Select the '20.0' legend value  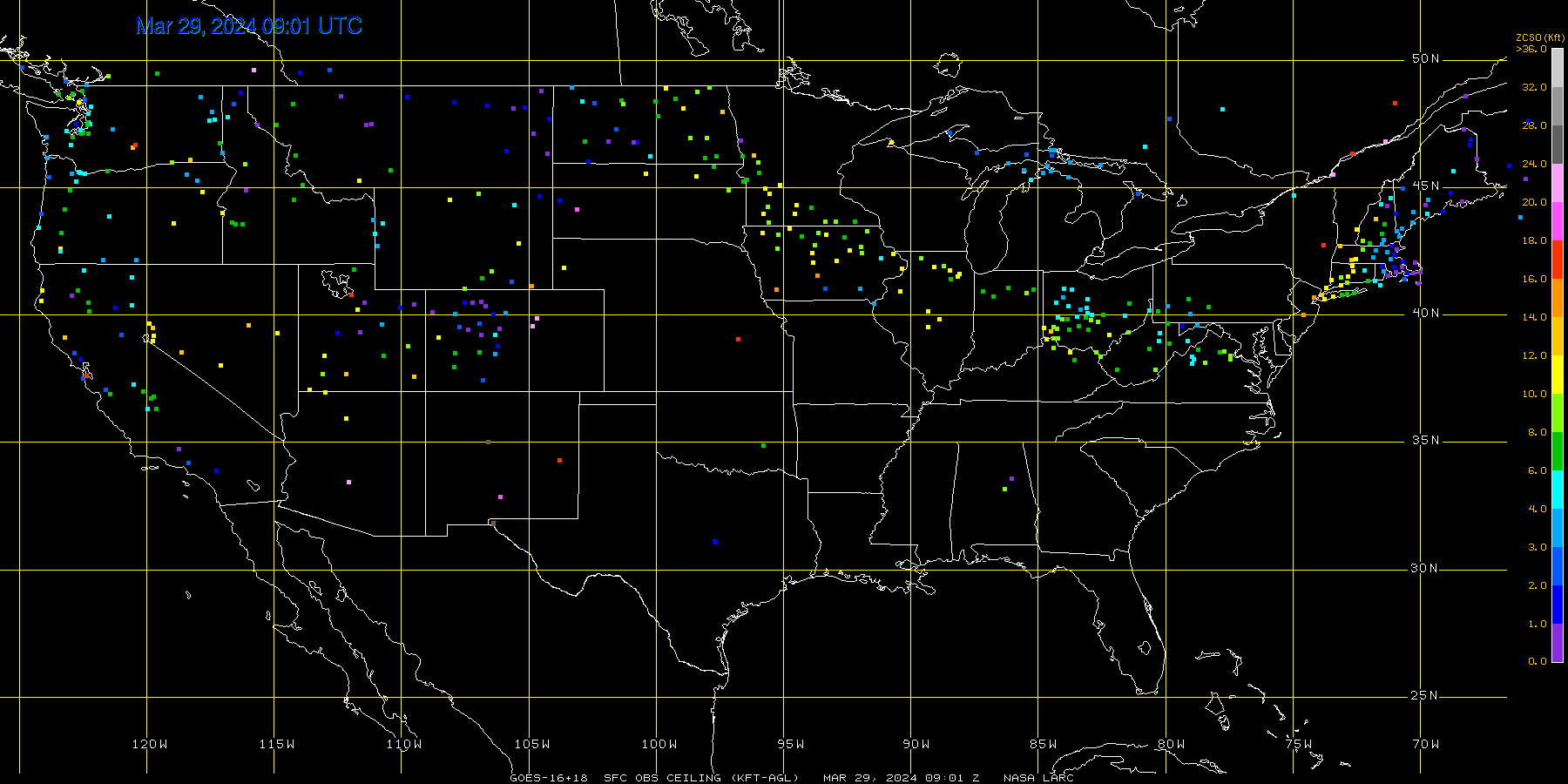click(x=1534, y=202)
